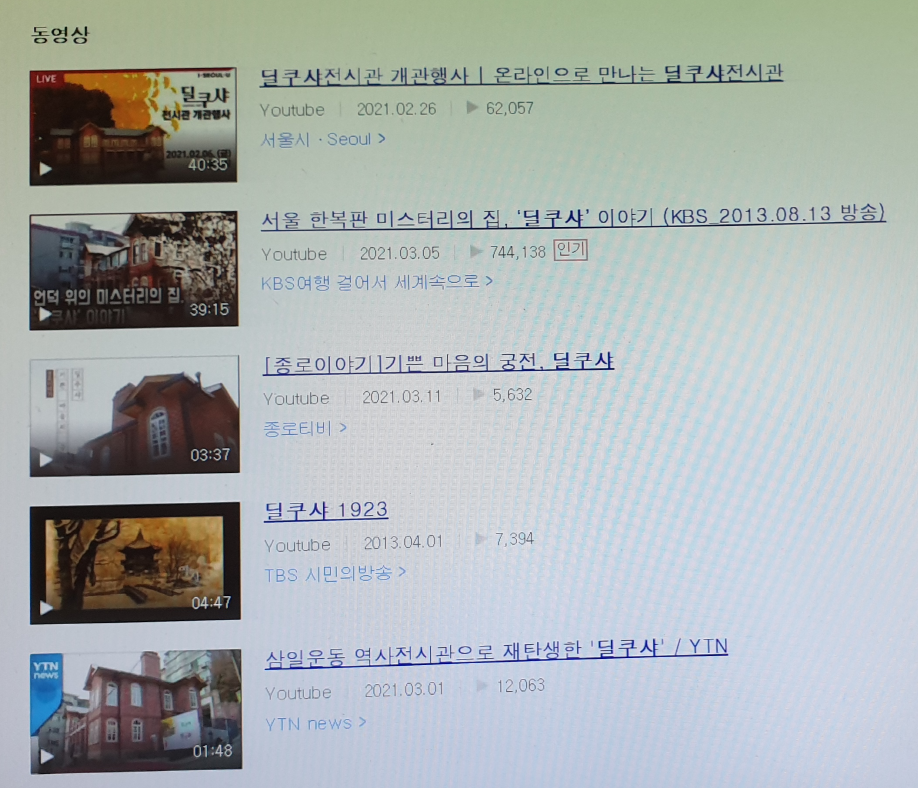918x788 pixels.
Task: Open the [종로이야기]기쁜 마음의 궁전 video link
Action: (439, 363)
